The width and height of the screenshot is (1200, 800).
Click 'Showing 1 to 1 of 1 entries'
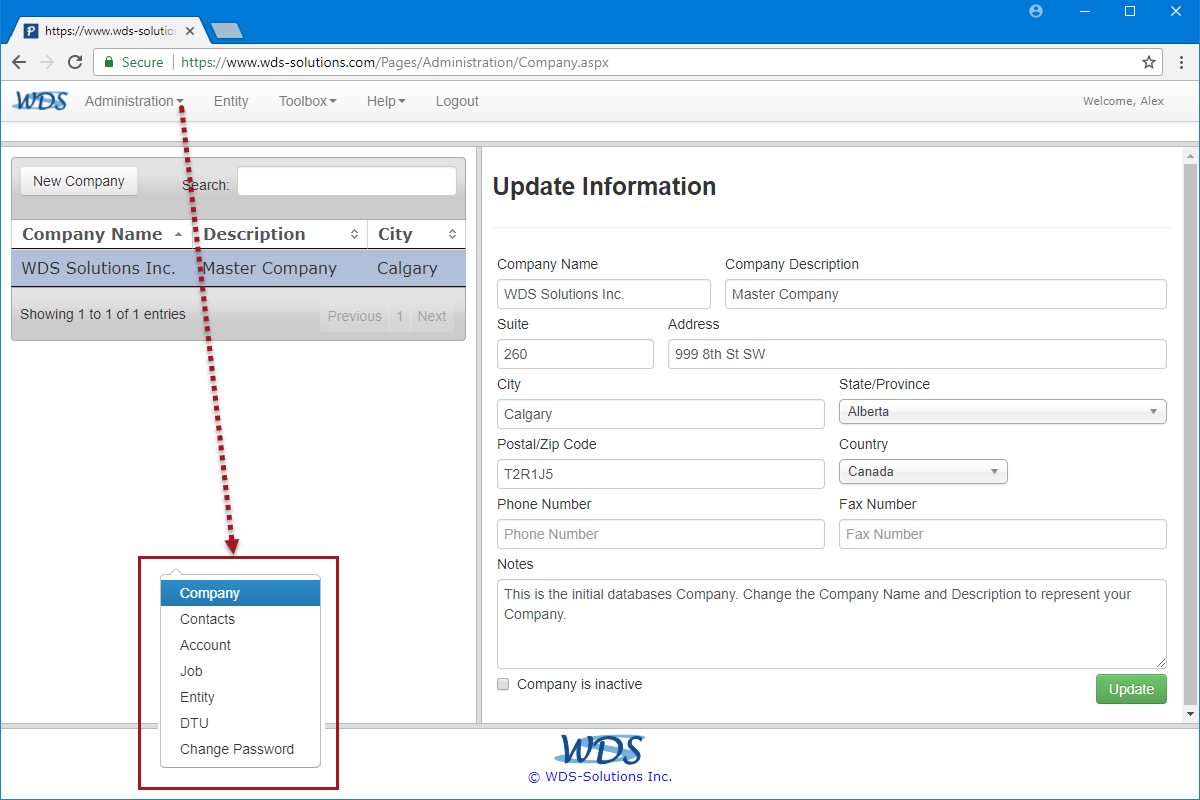[103, 314]
